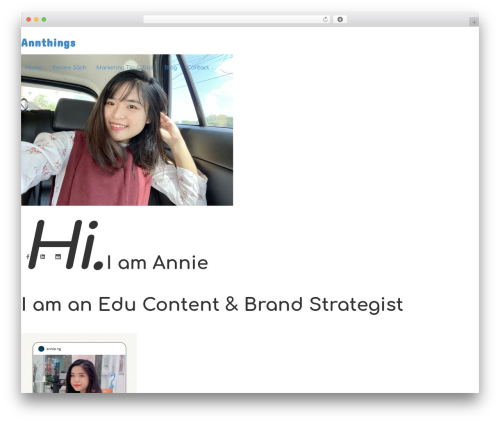Maximize the window using the green button
The height and width of the screenshot is (423, 500).
click(x=44, y=20)
